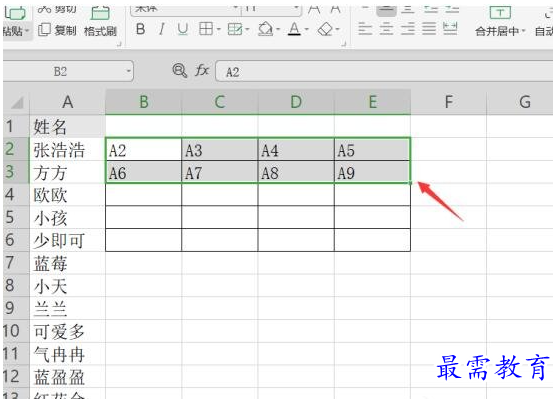Toggle Italic formatting
Image resolution: width=558 pixels, height=399 pixels.
[162, 29]
